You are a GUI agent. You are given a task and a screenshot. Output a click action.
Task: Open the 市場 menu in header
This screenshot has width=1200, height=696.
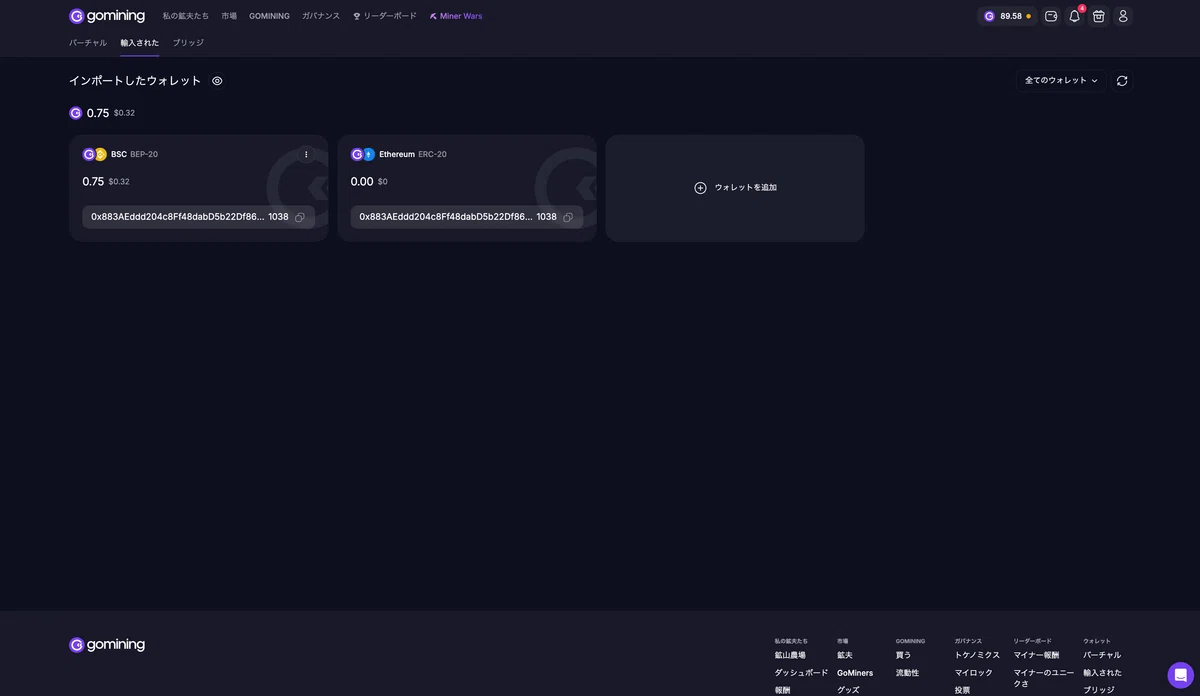point(229,16)
